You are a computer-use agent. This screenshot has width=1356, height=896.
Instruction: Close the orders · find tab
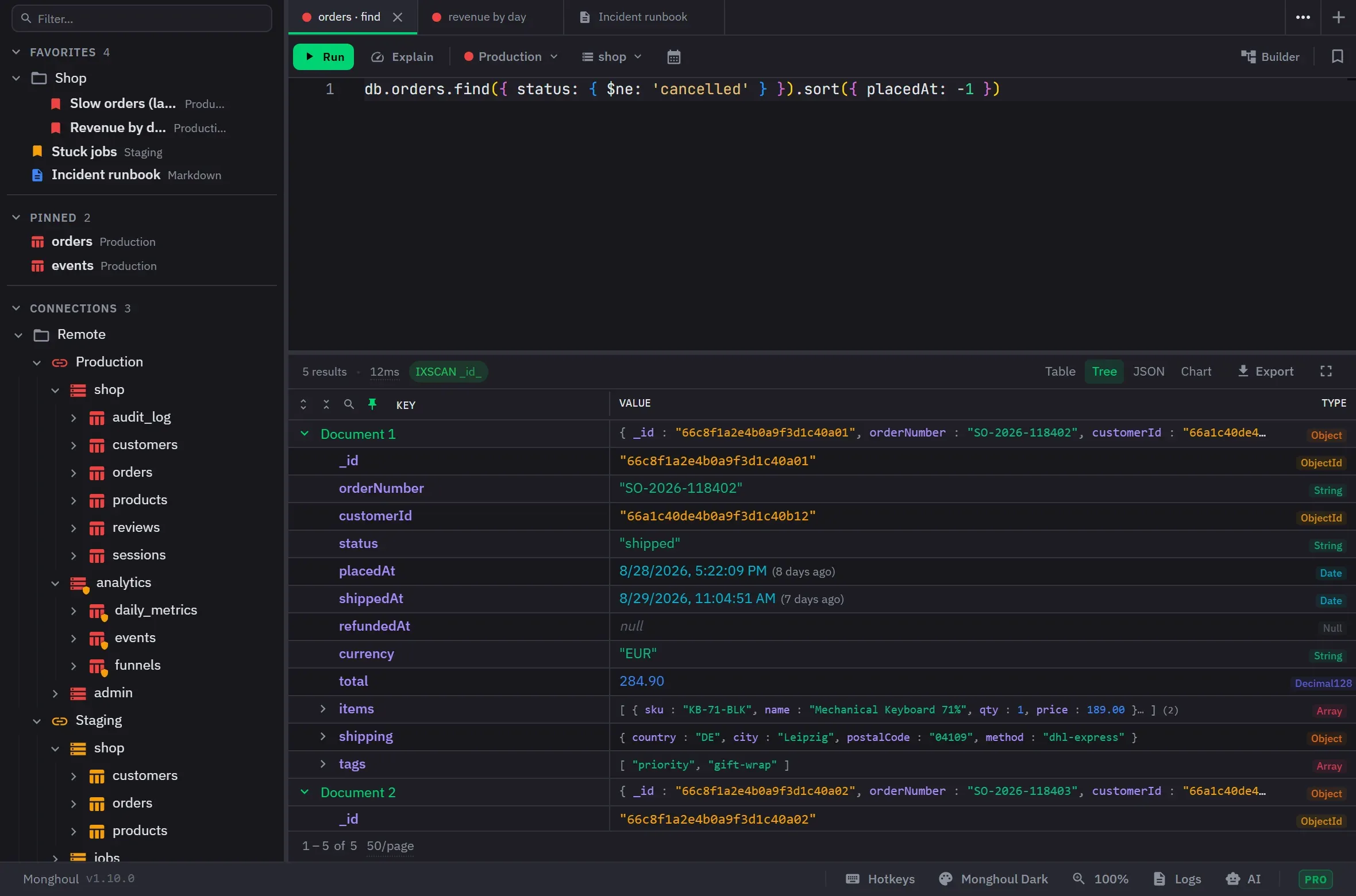[x=397, y=17]
